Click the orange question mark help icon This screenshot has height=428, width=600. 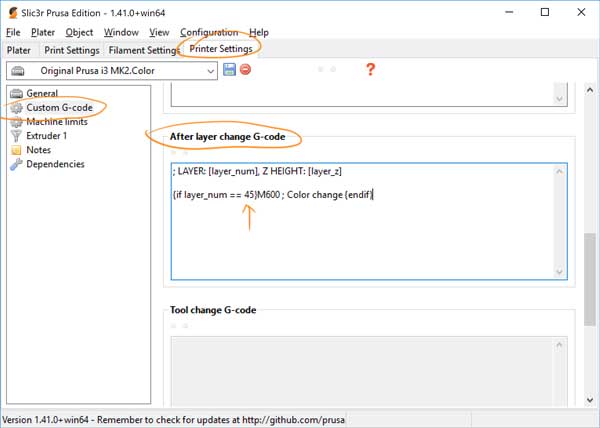click(x=370, y=69)
